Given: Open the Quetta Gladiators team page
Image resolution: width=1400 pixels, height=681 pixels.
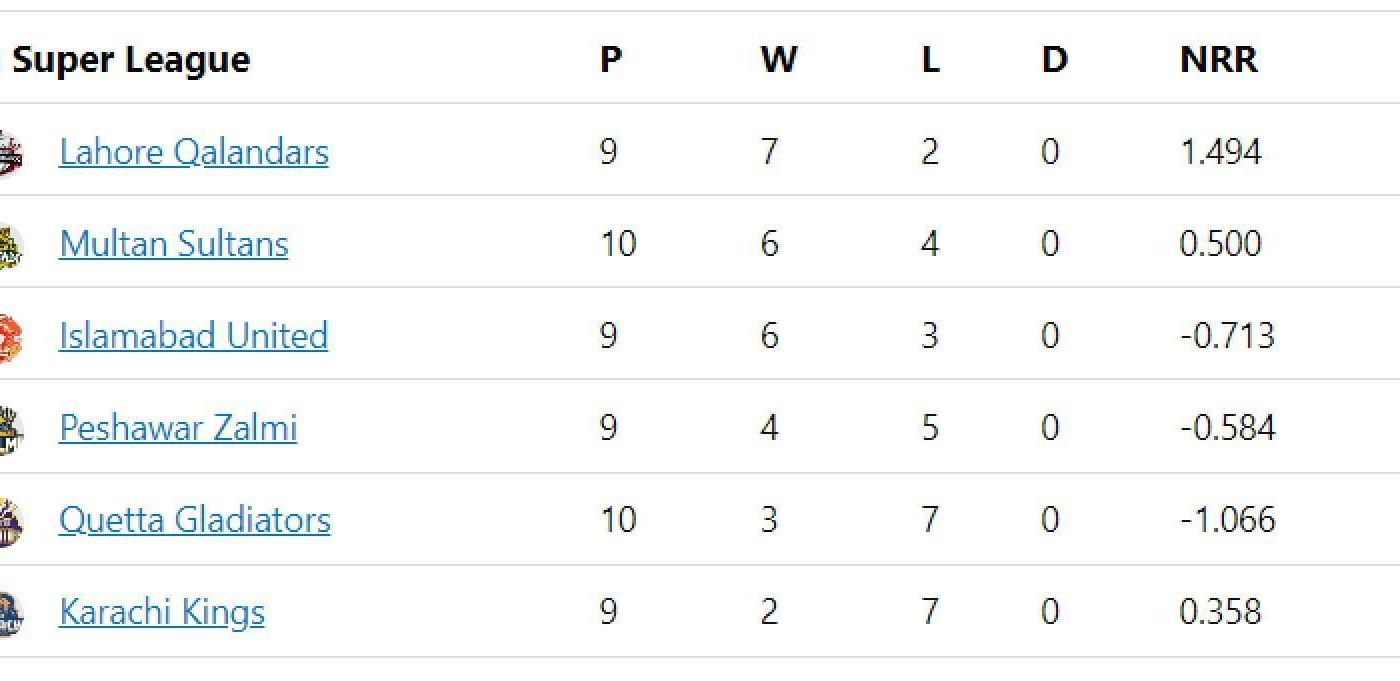Looking at the screenshot, I should pyautogui.click(x=195, y=519).
